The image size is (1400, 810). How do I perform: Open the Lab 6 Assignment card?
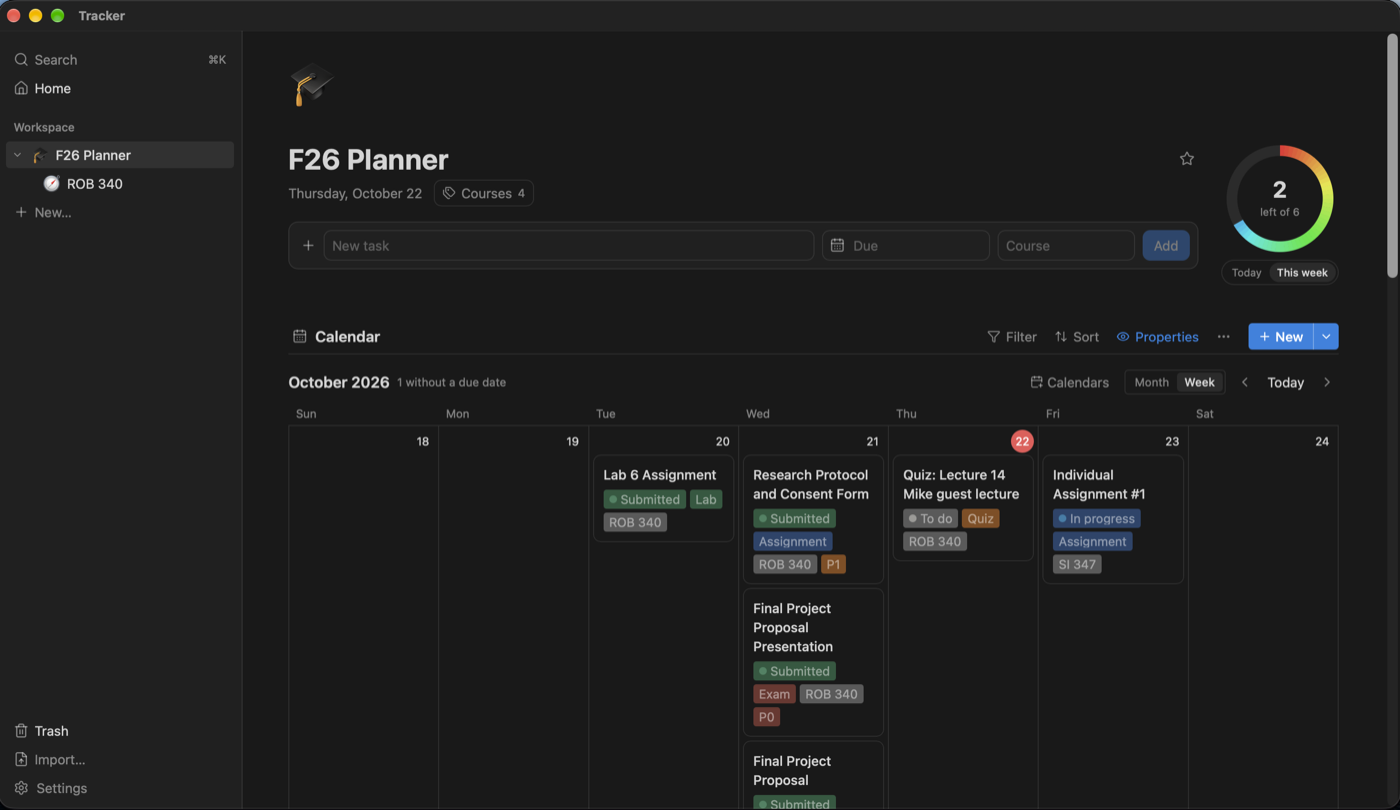tap(663, 499)
